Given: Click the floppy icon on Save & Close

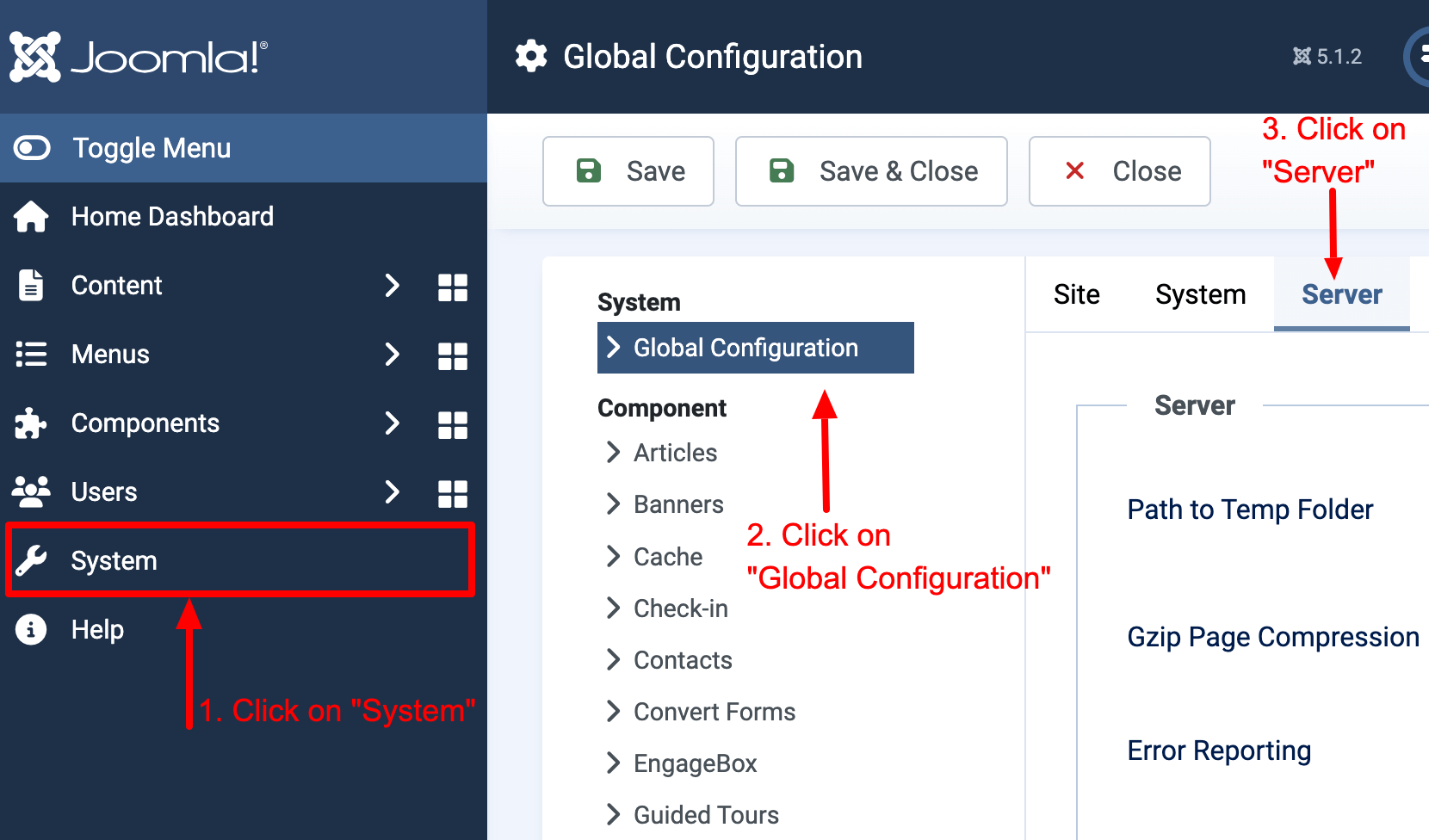Looking at the screenshot, I should pos(782,170).
